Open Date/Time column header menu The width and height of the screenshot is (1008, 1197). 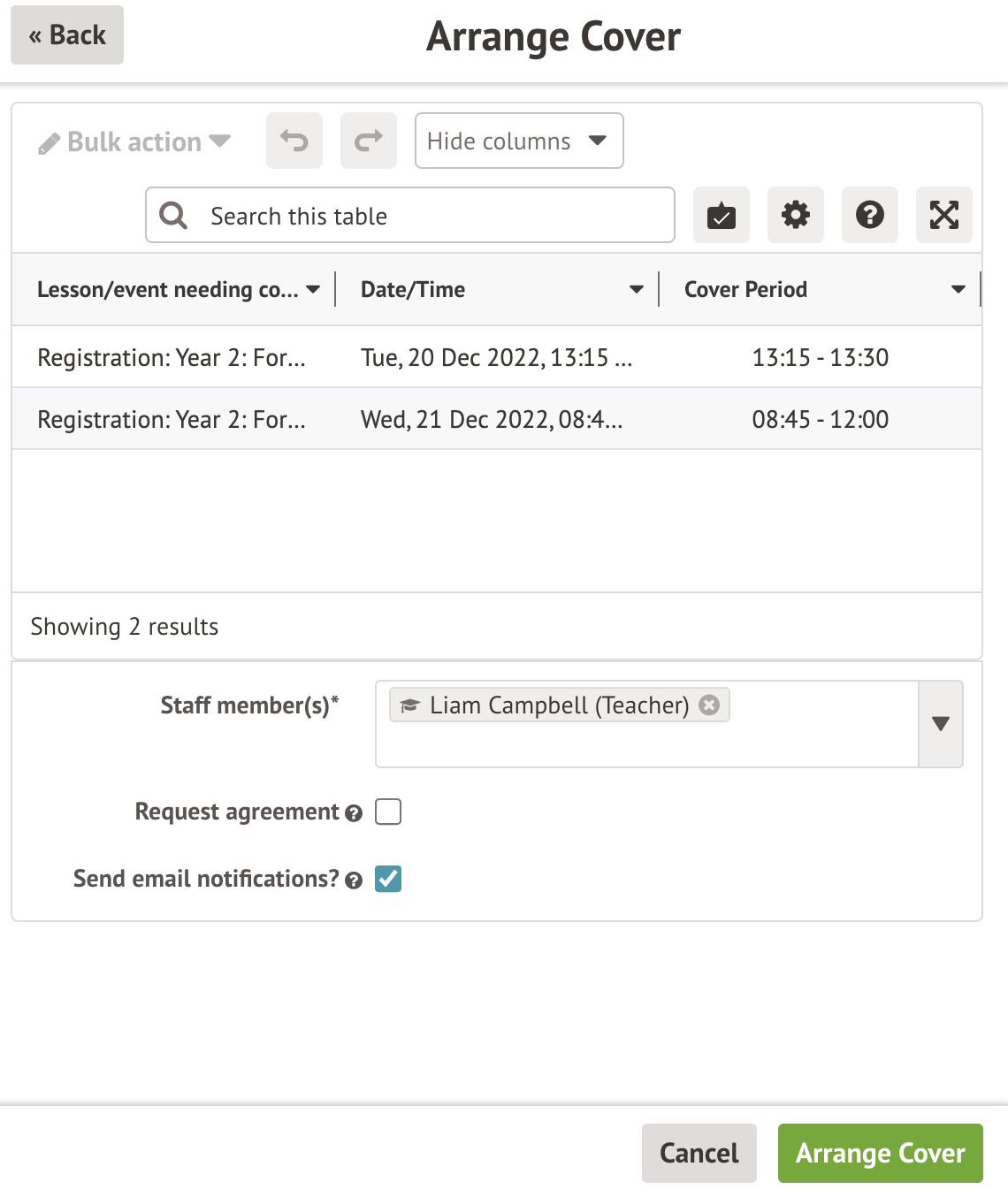[x=636, y=290]
